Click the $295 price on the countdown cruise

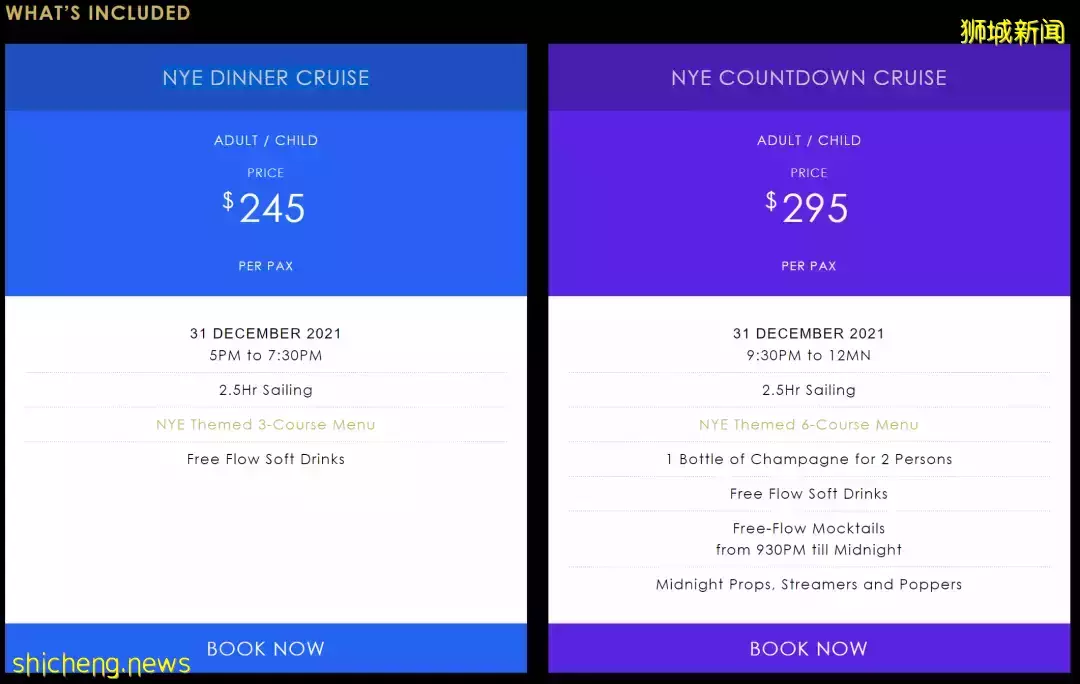click(807, 207)
